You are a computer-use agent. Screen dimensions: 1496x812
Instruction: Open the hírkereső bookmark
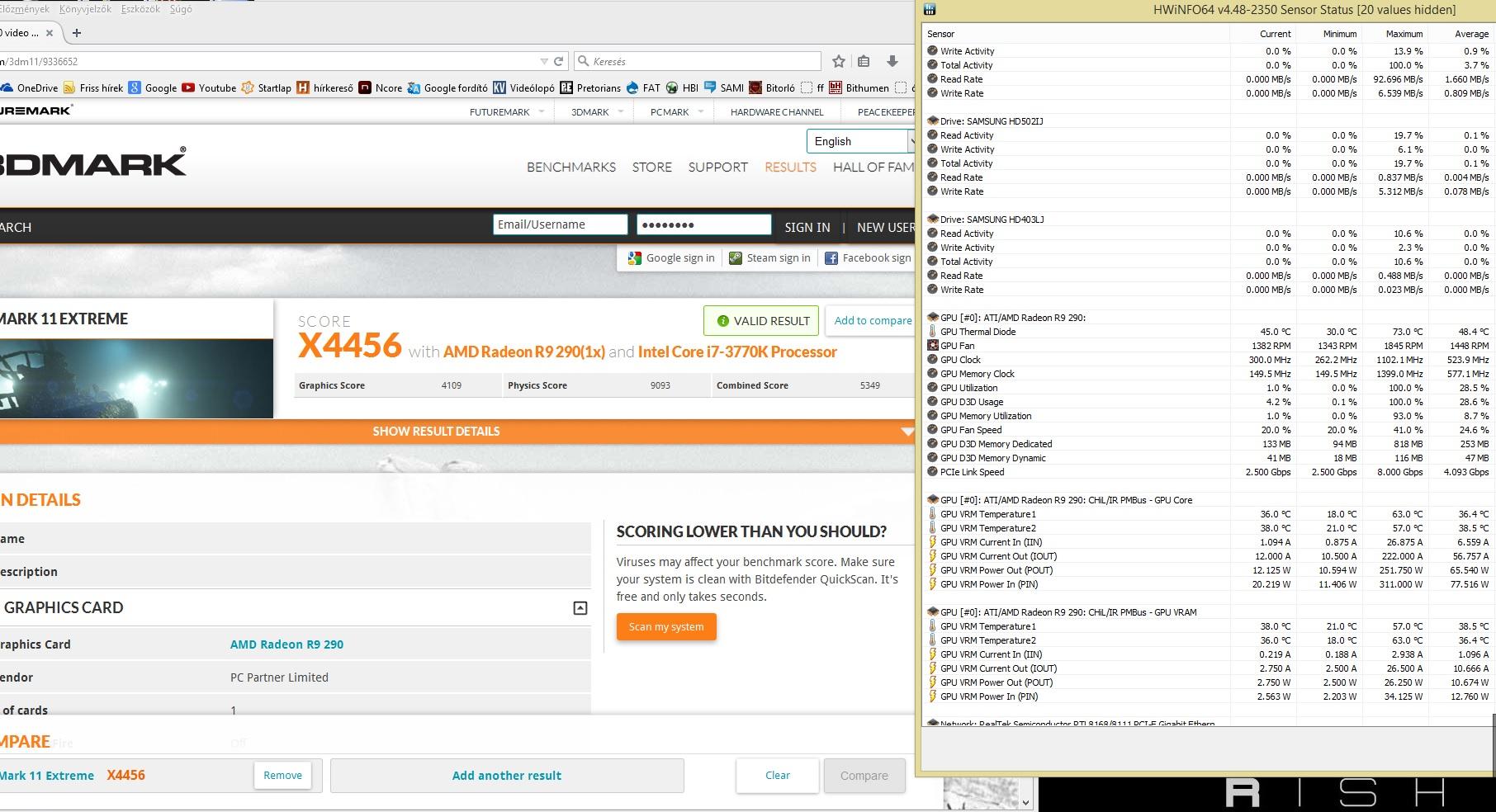point(324,87)
